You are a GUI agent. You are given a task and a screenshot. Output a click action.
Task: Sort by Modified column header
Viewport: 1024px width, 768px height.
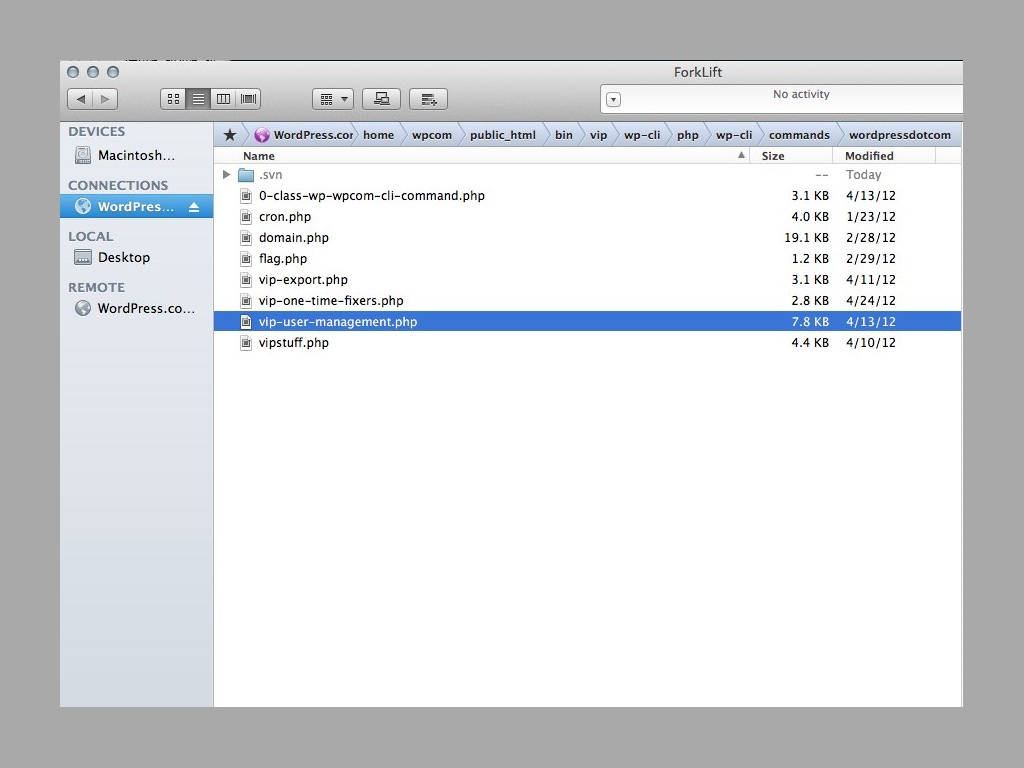pyautogui.click(x=884, y=155)
